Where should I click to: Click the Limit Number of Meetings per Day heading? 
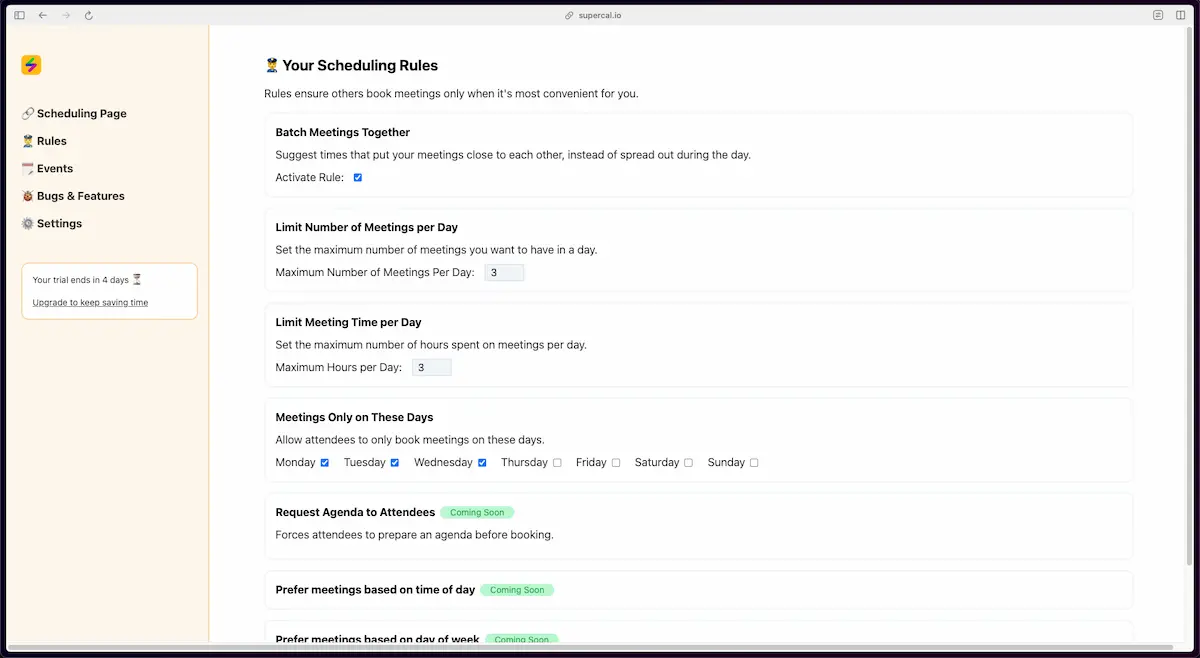pyautogui.click(x=367, y=228)
